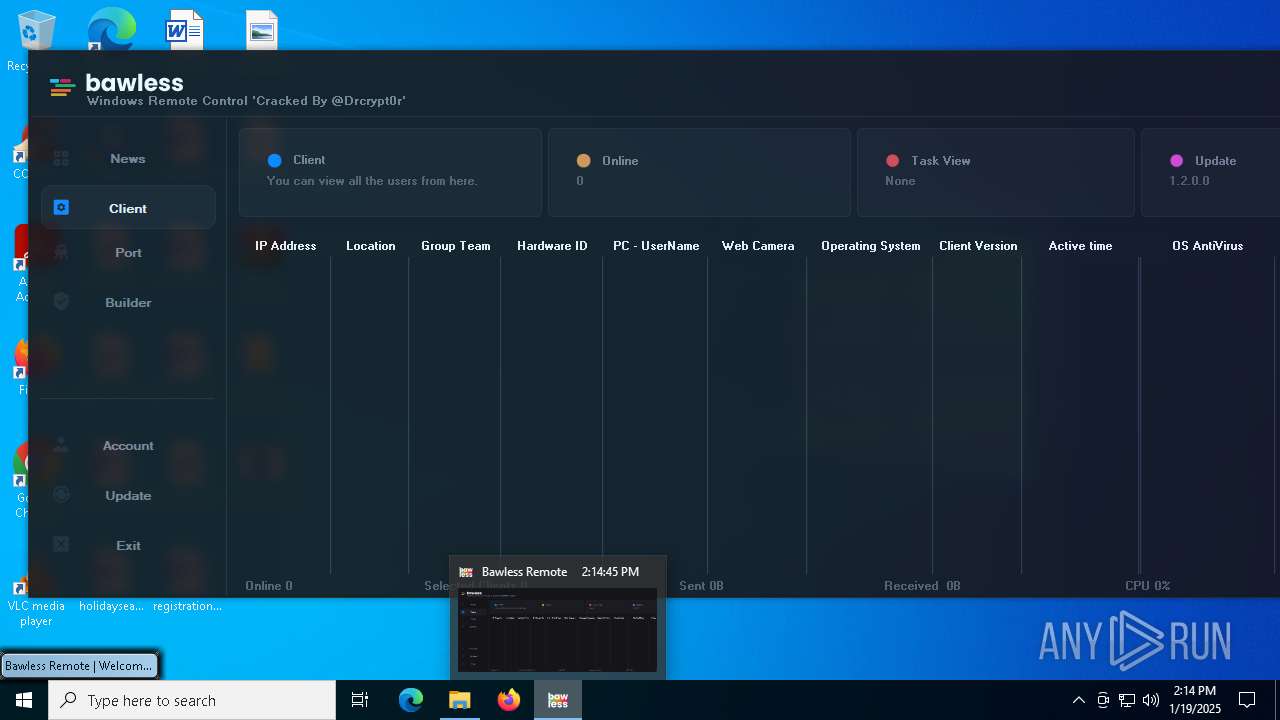The width and height of the screenshot is (1280, 720).
Task: Click the red Task View dot
Action: click(x=893, y=160)
